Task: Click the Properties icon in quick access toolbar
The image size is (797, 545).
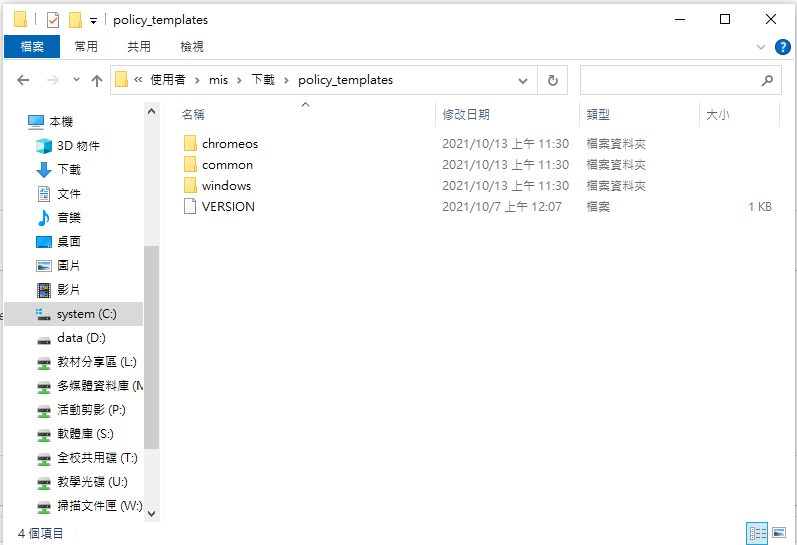Action: [53, 20]
